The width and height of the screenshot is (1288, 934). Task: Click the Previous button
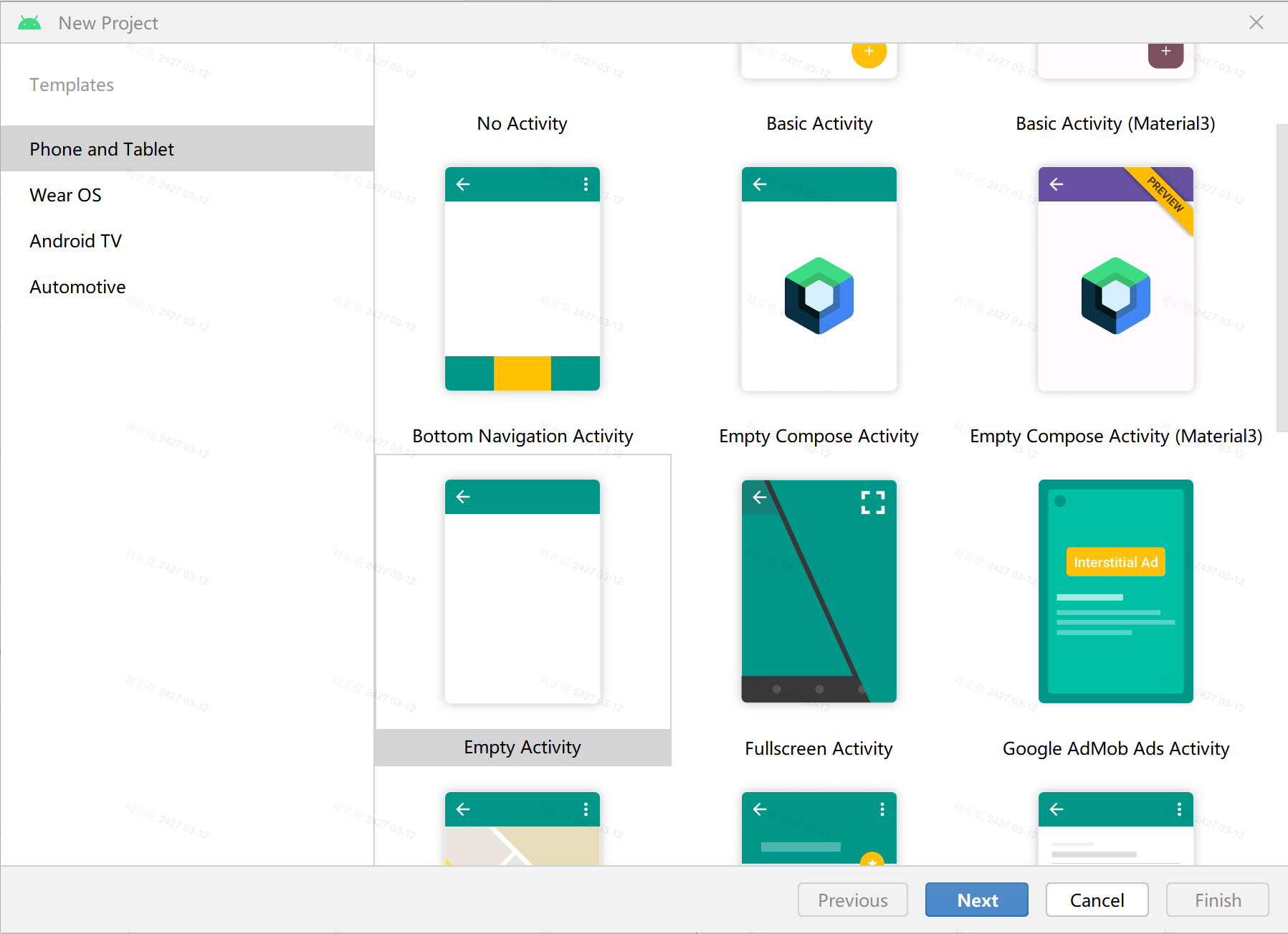coord(852,900)
